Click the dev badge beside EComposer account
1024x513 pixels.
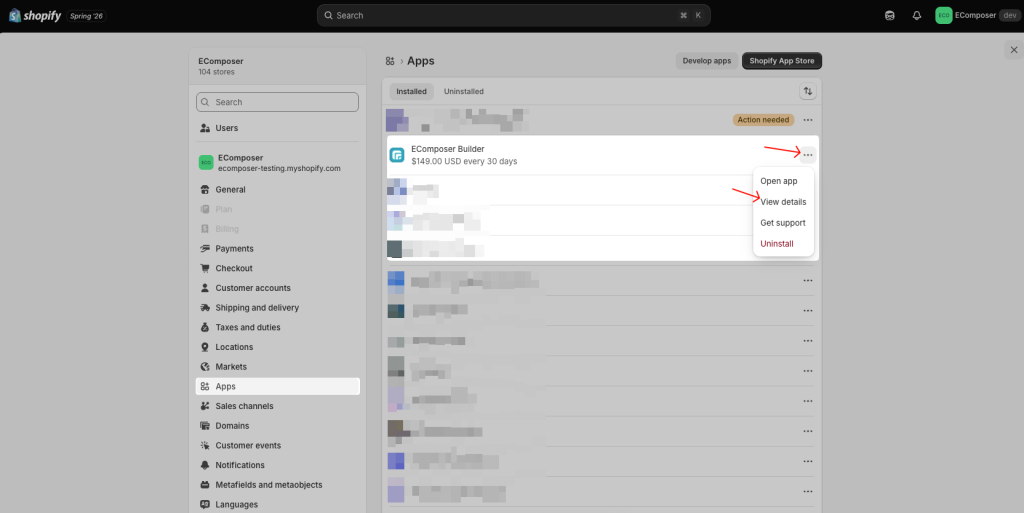1010,16
